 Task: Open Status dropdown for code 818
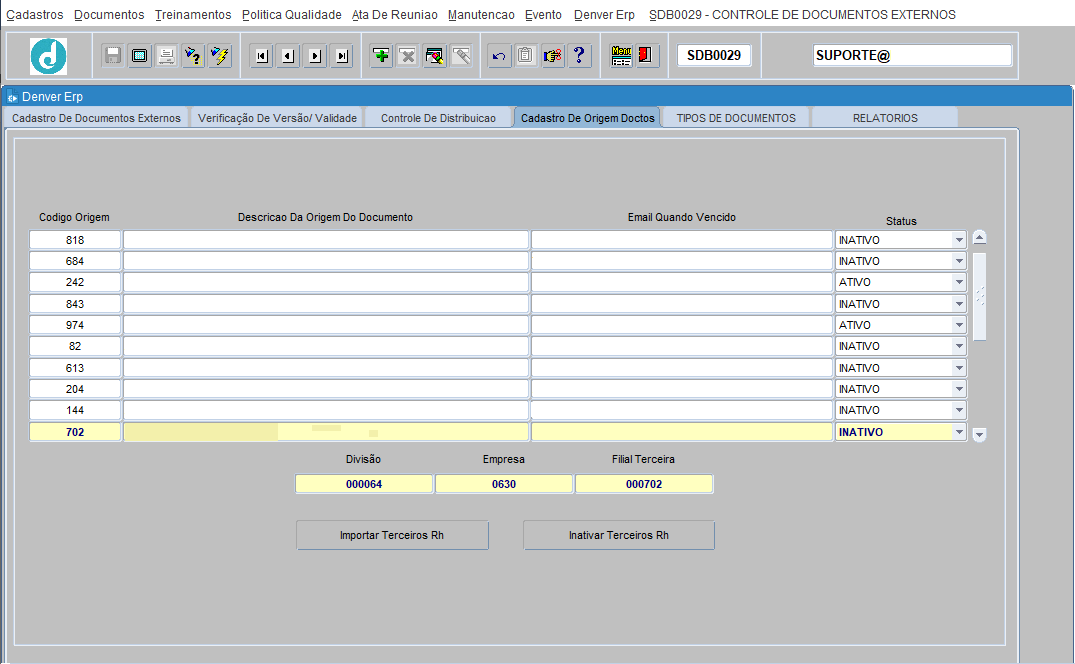[958, 240]
